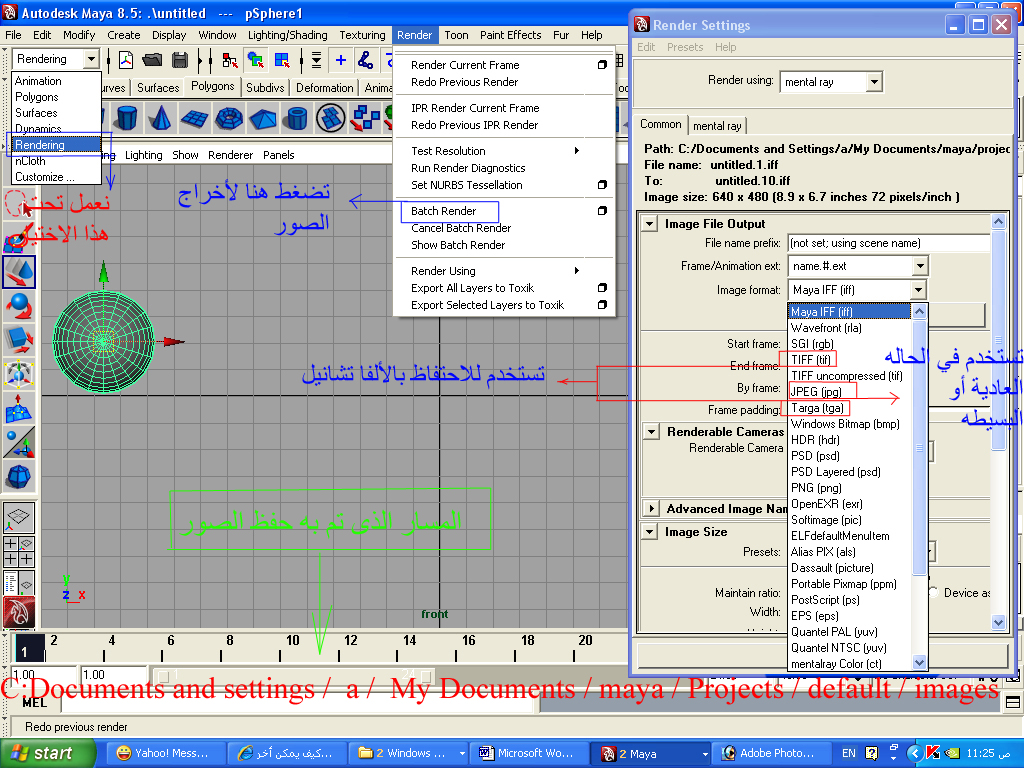Create a polygon pipe from the shelf
The image size is (1024, 768).
tap(297, 118)
